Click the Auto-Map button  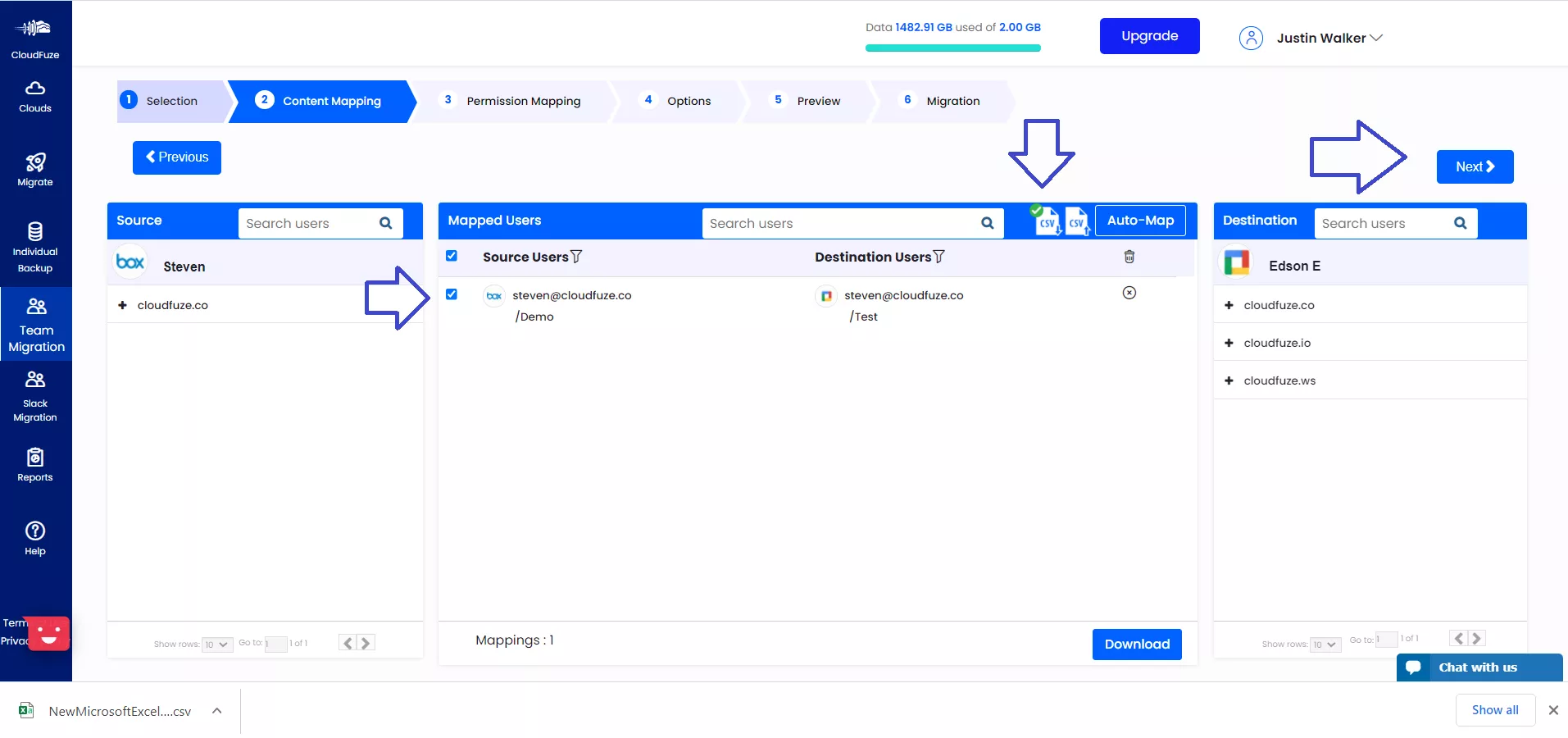point(1140,221)
